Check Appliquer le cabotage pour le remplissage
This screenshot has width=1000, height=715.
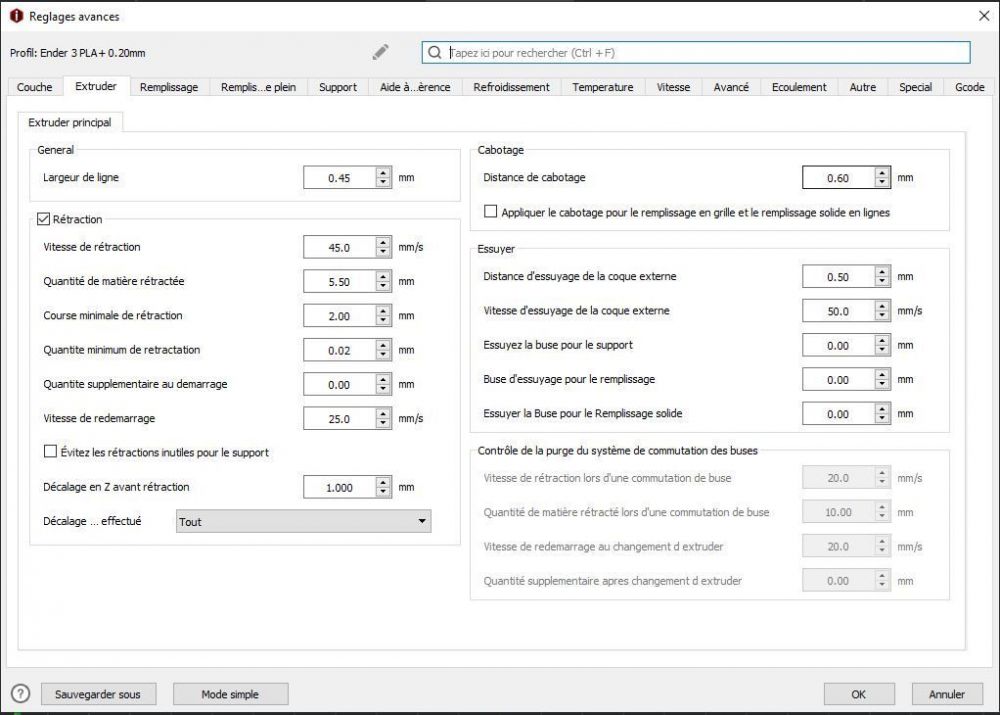[490, 212]
